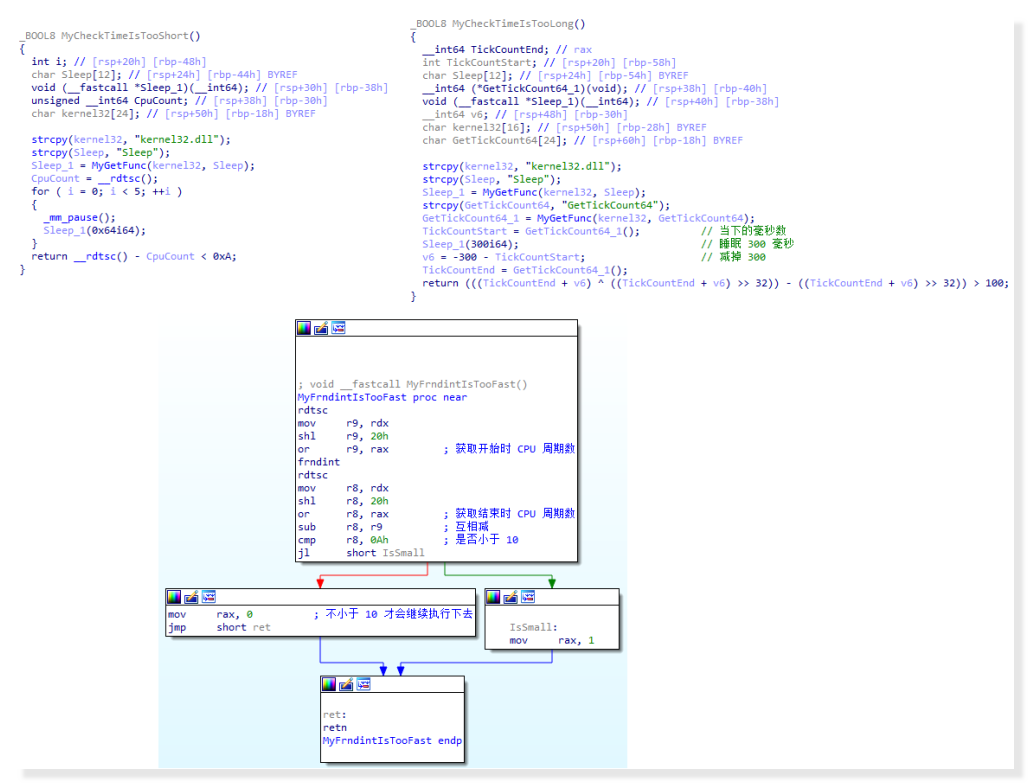Click group-nodes icon on MyFrndintIsTooFast node
Image resolution: width=1028 pixels, height=783 pixels.
[x=338, y=328]
